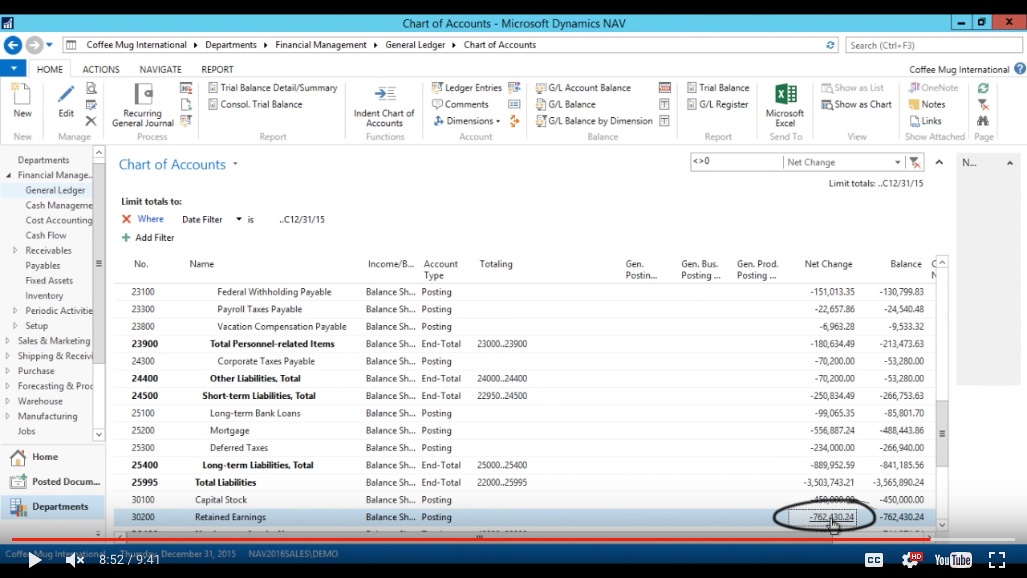Select the Retained Earnings row name
This screenshot has height=578, width=1027.
pos(231,517)
